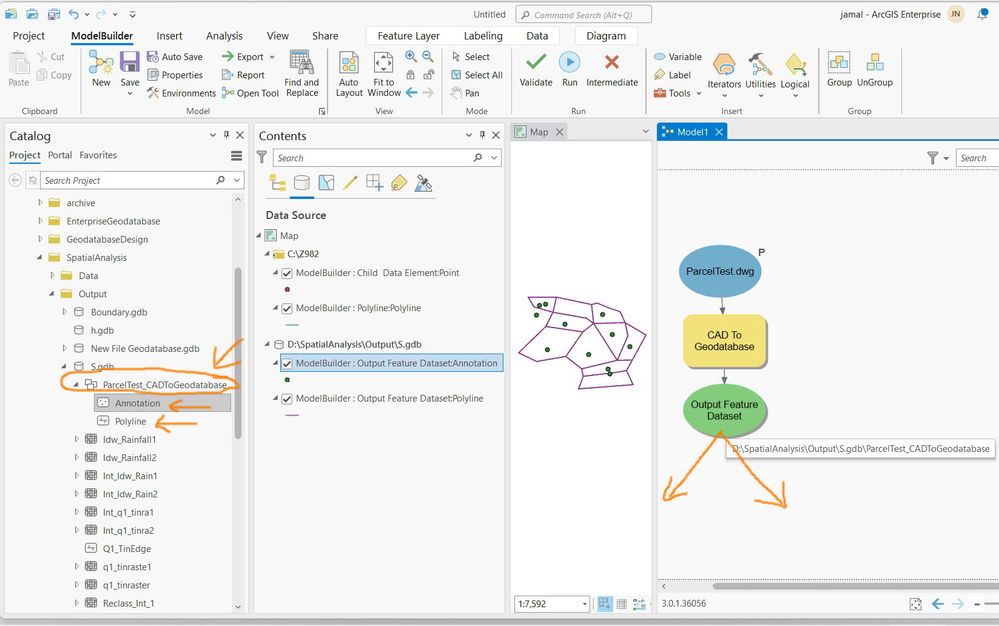Switch to the Map view tab
The image size is (999, 626).
[539, 132]
